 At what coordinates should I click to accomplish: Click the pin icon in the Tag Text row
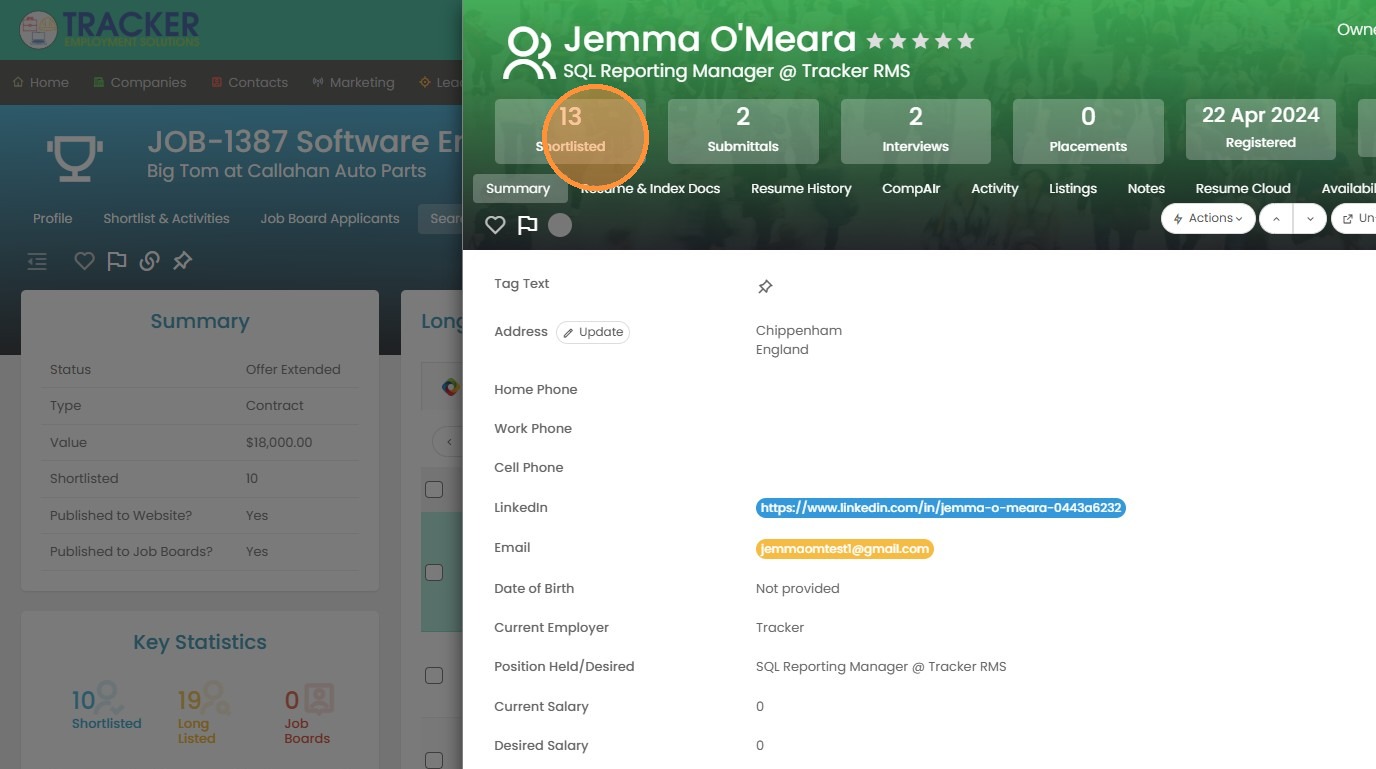765,287
